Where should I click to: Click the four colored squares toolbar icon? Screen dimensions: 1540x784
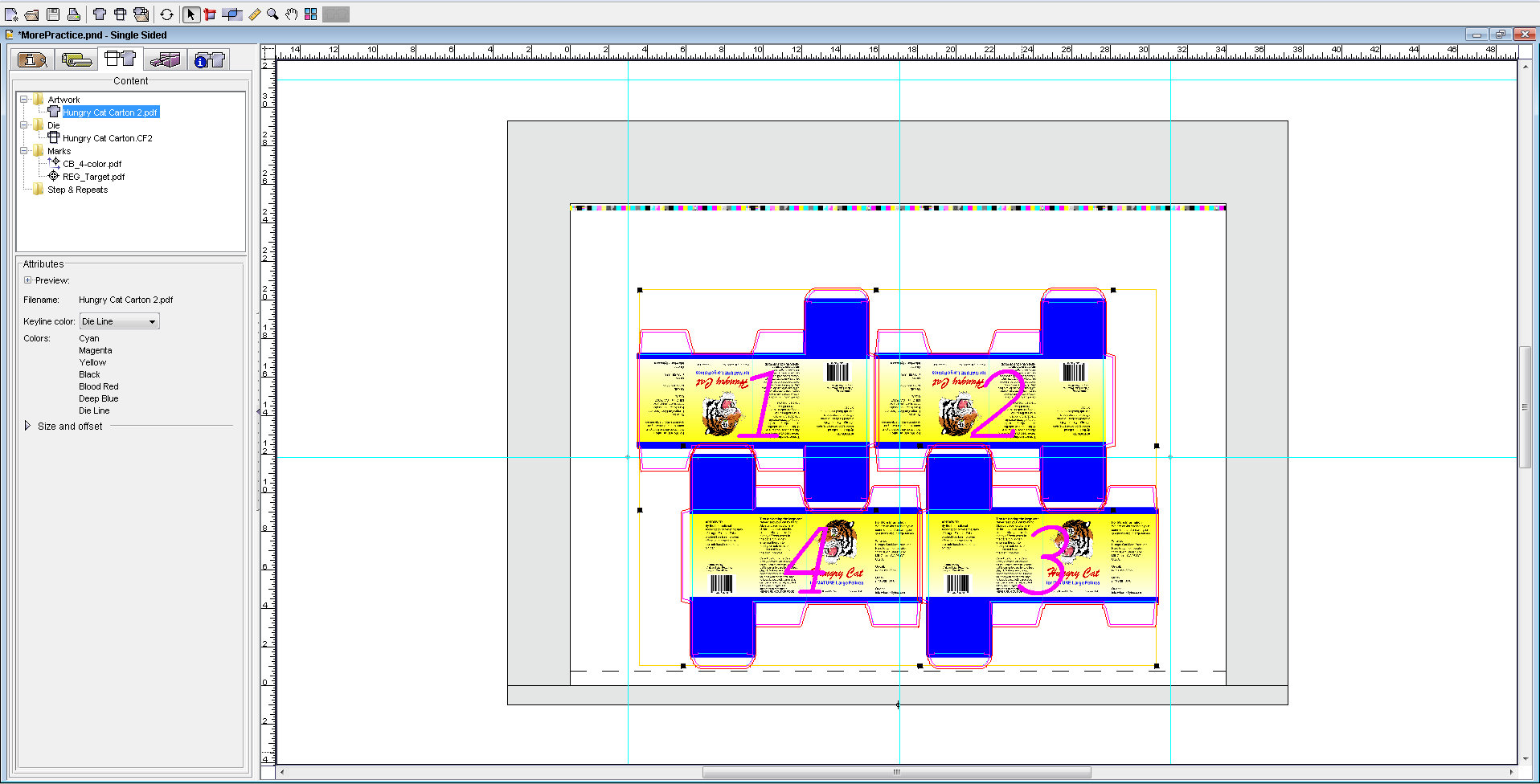click(311, 14)
